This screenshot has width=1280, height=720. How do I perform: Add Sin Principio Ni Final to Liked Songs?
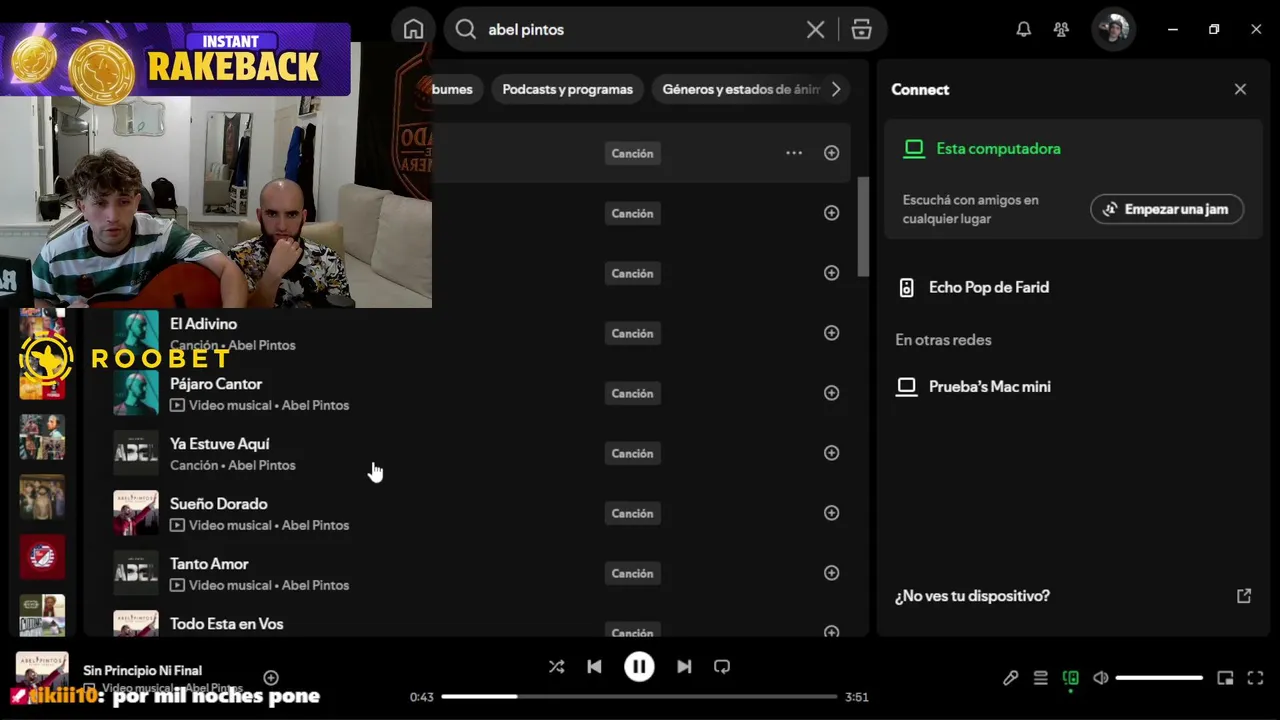click(271, 678)
